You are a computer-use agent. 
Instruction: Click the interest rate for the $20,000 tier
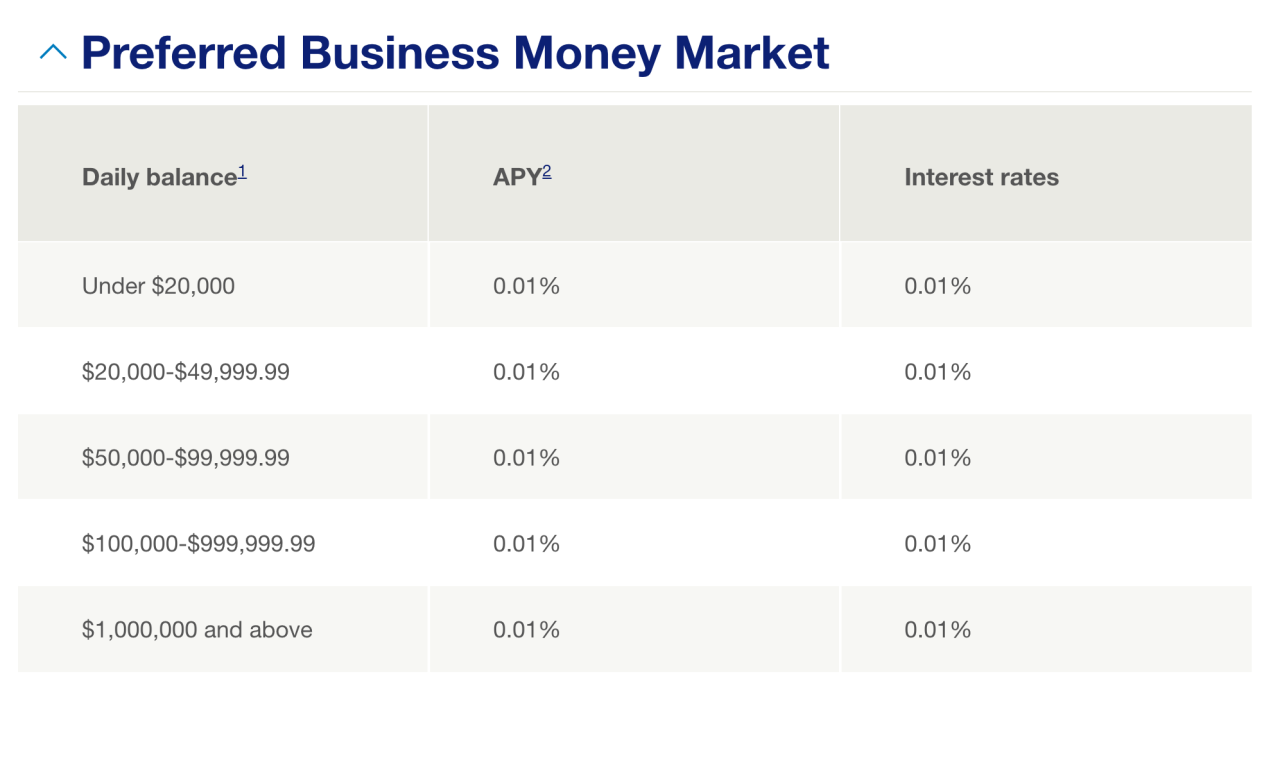click(937, 371)
